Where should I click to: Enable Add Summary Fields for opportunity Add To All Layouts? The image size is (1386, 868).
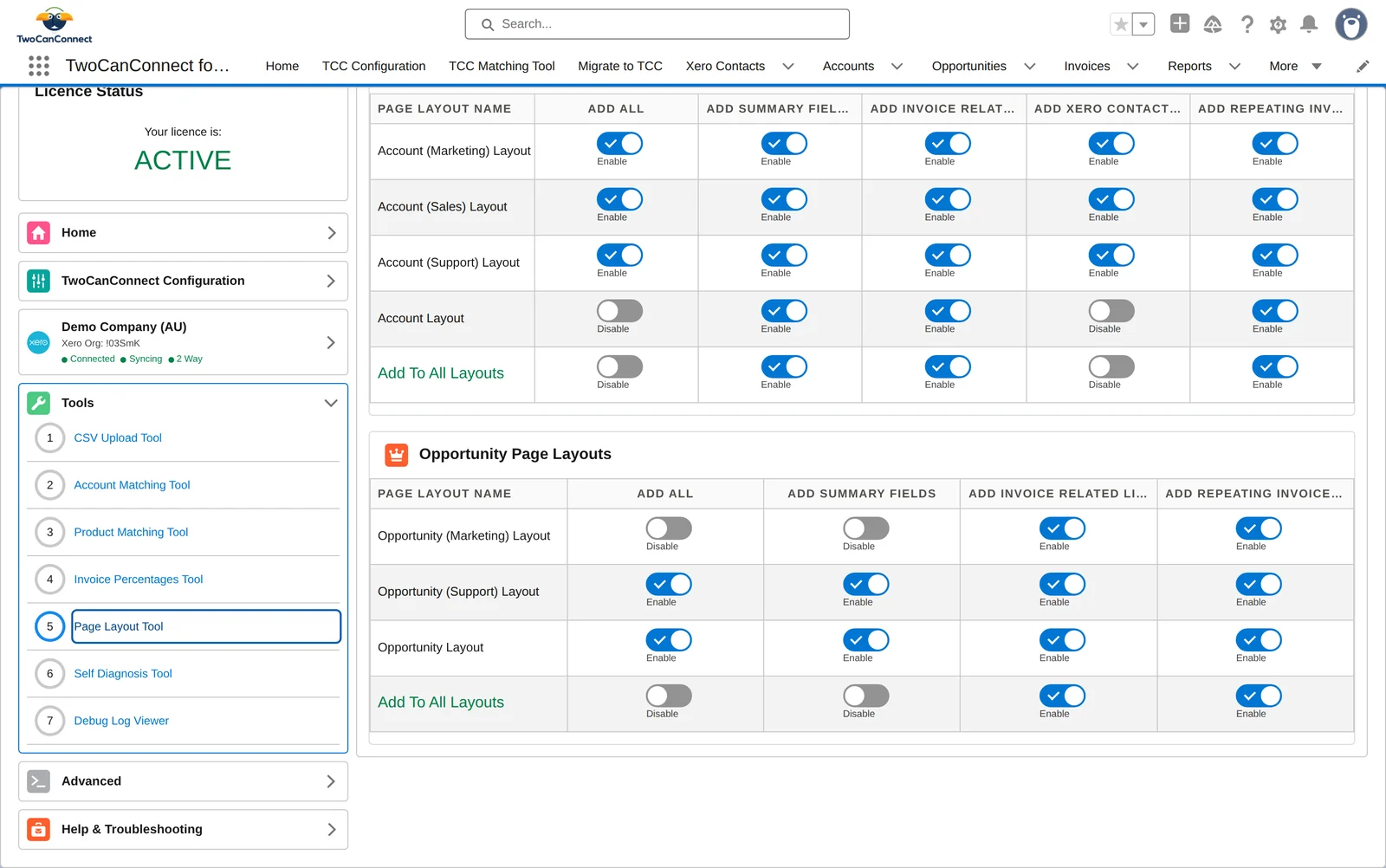click(x=866, y=696)
